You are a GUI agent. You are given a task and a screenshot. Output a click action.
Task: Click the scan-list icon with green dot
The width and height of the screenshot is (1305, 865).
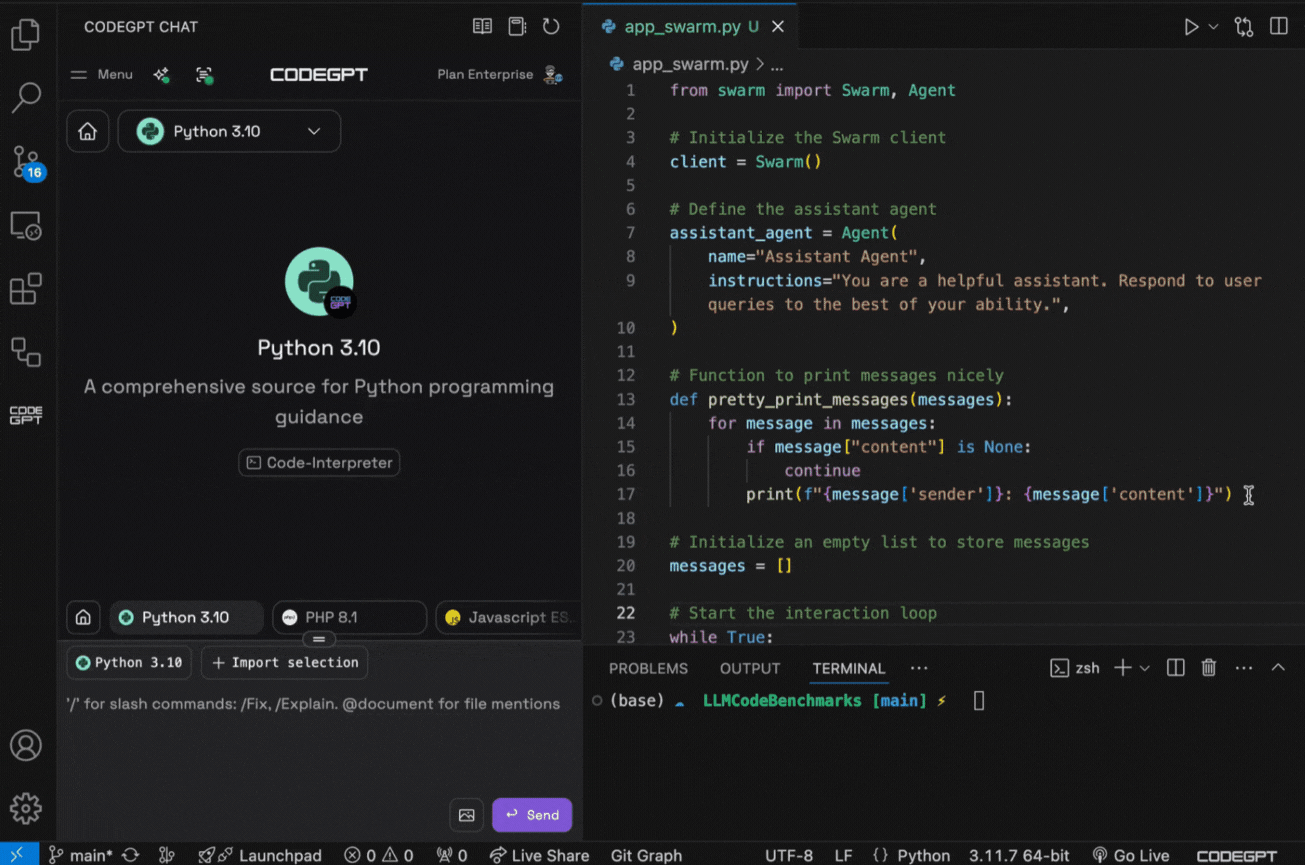(204, 75)
